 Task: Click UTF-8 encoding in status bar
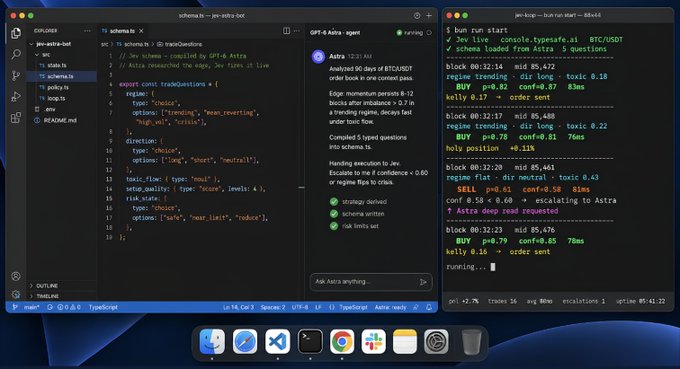coord(300,307)
